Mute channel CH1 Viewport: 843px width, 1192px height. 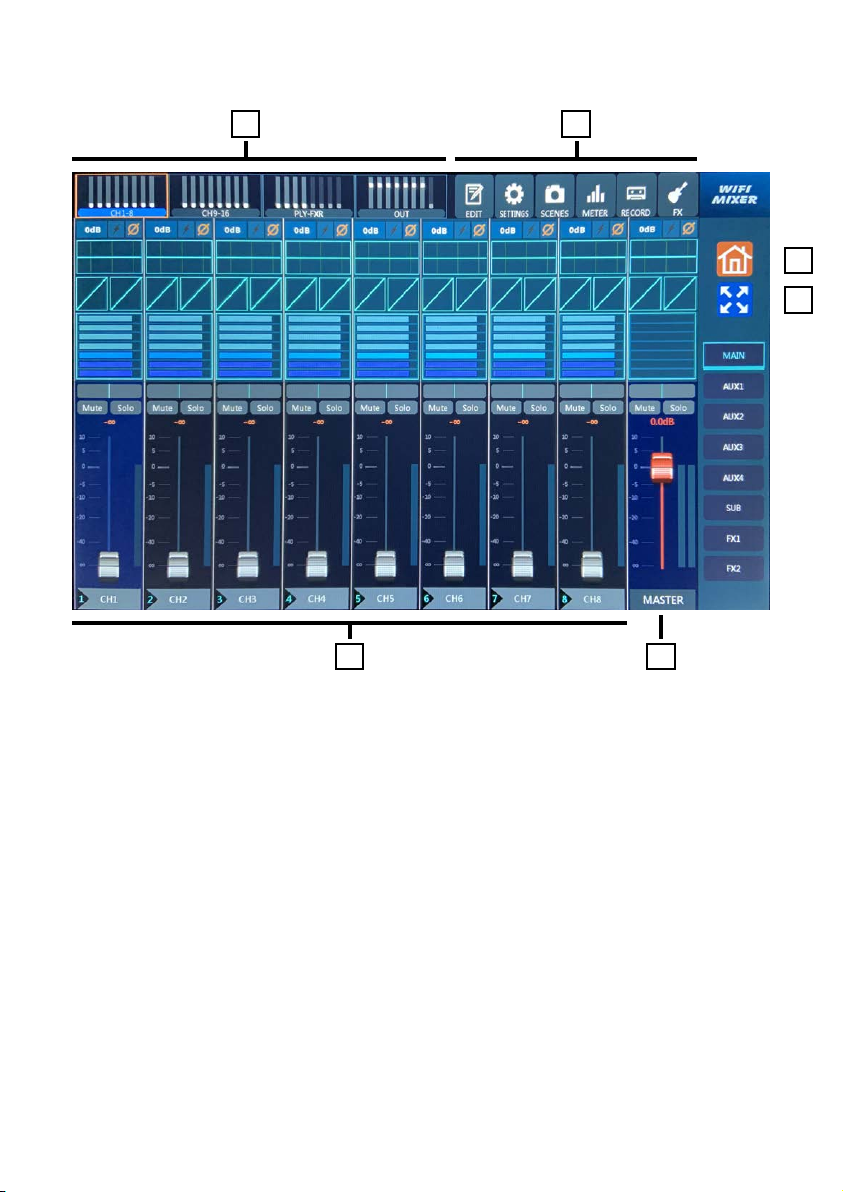coord(92,407)
